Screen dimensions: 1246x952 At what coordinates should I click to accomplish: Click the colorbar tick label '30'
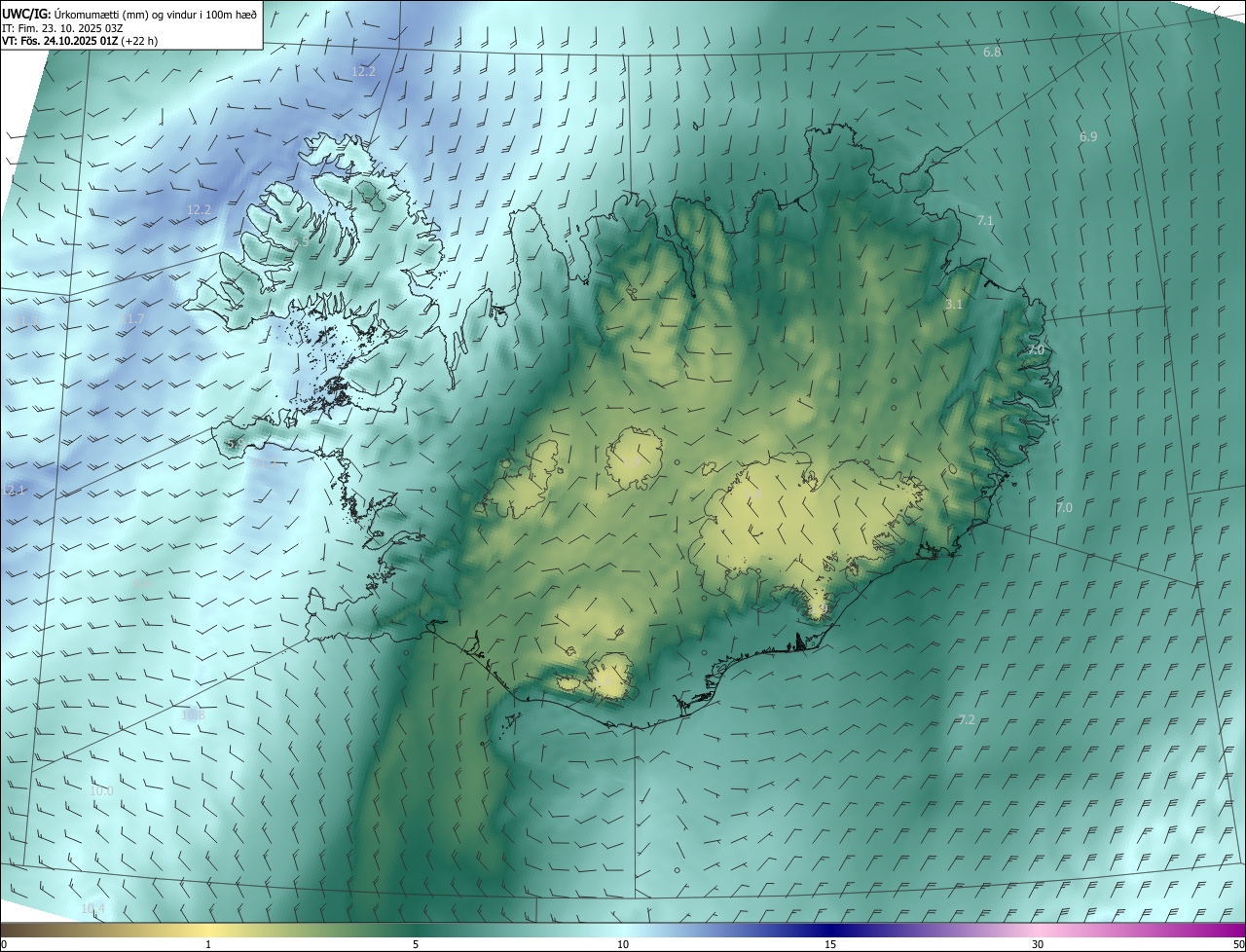(1038, 944)
